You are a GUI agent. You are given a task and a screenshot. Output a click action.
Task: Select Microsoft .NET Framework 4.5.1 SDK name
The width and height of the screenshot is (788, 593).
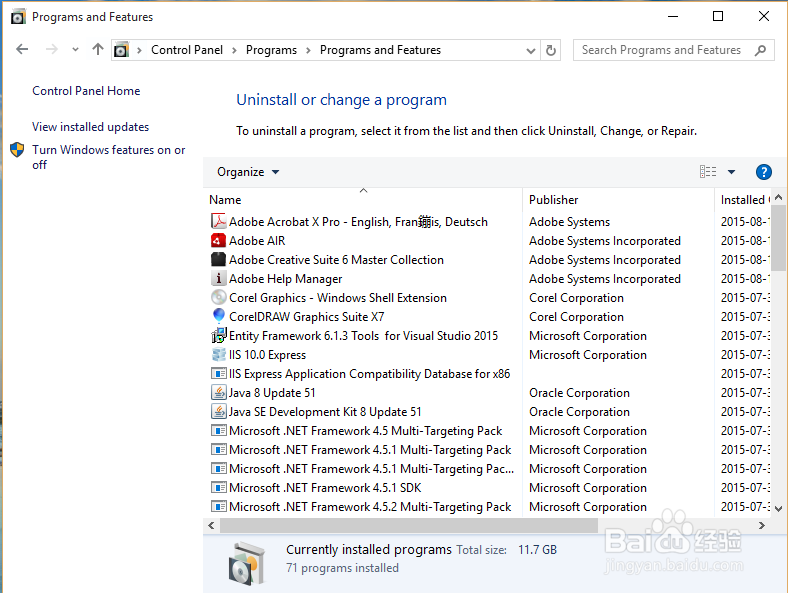pyautogui.click(x=325, y=487)
